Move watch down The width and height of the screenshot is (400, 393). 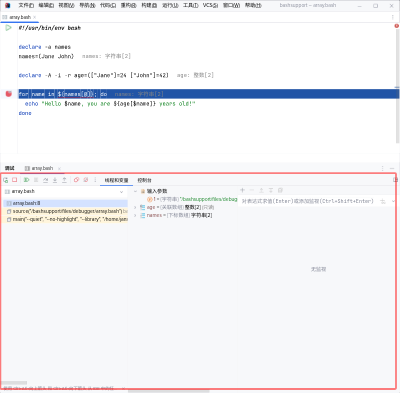[271, 190]
